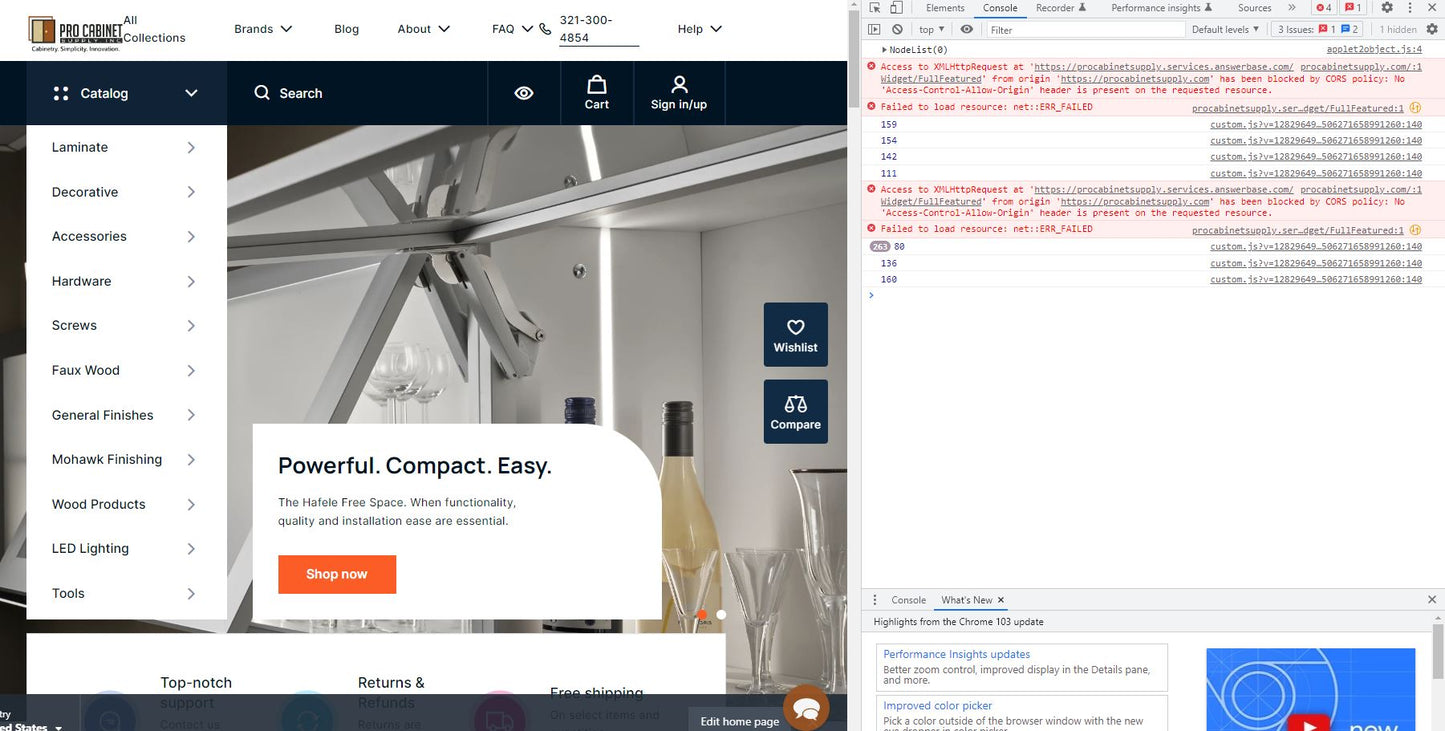The height and width of the screenshot is (731, 1445).
Task: Click the Sign in/up user icon
Action: point(679,93)
